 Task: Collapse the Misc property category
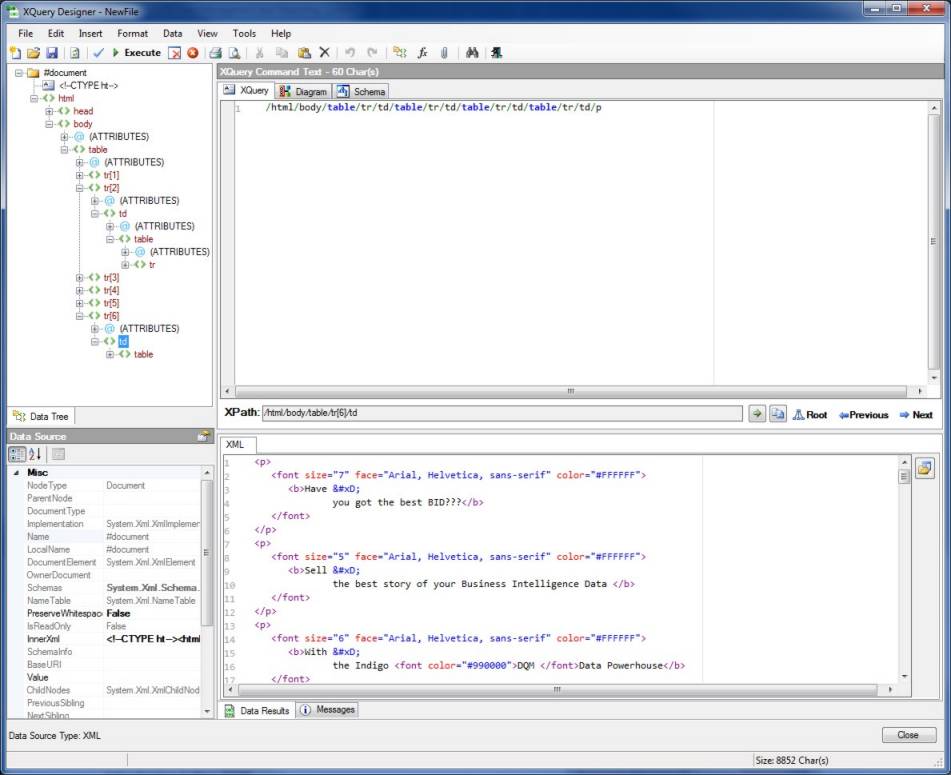(15, 472)
